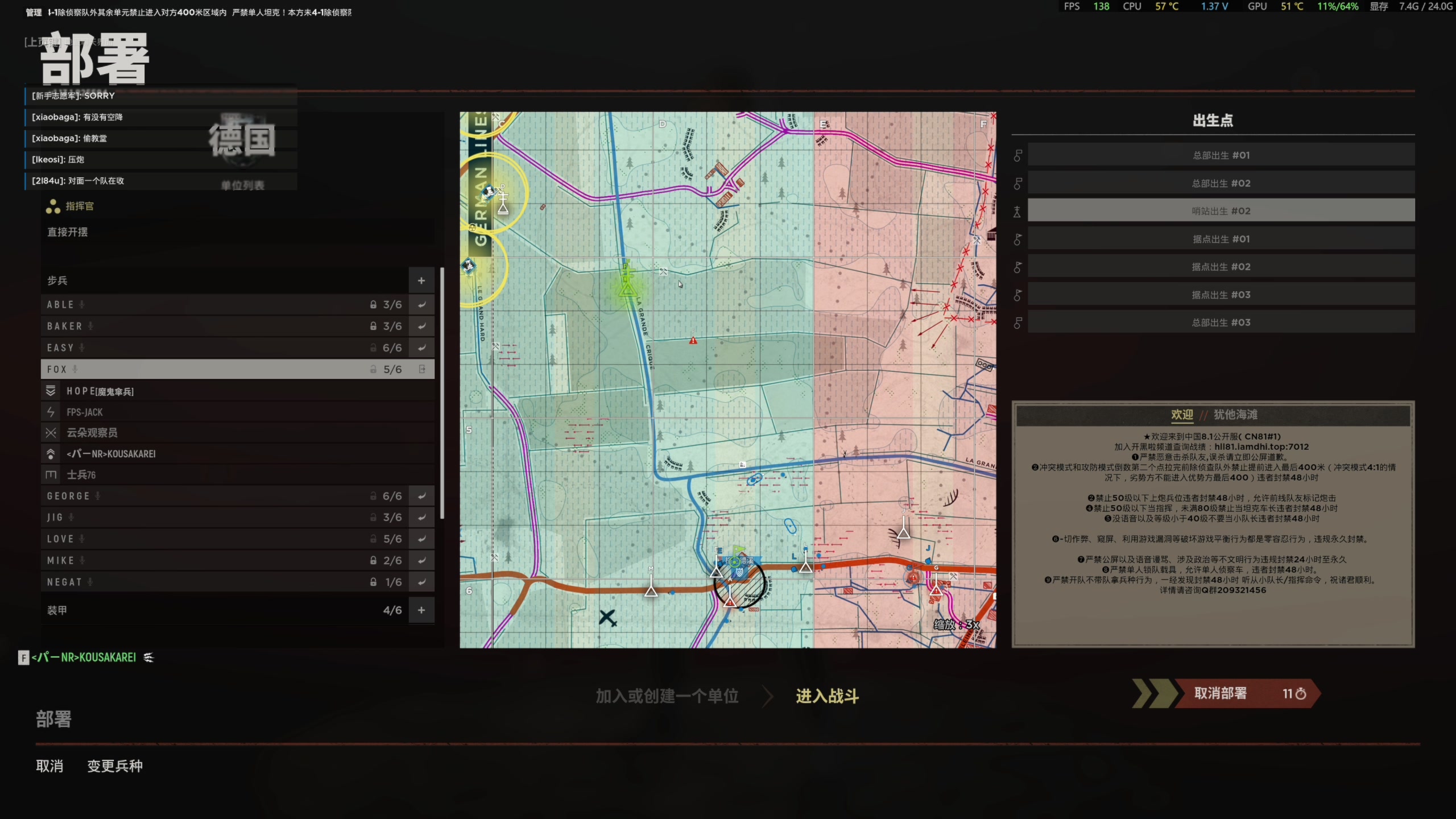
Task: Toggle the lock on NEGAT squad
Action: coord(373,582)
